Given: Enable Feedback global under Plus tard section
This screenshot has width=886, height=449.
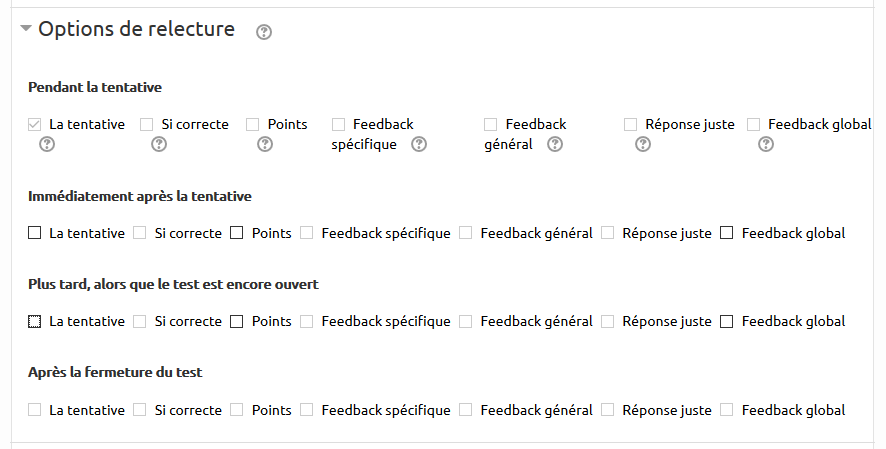Looking at the screenshot, I should click(727, 322).
